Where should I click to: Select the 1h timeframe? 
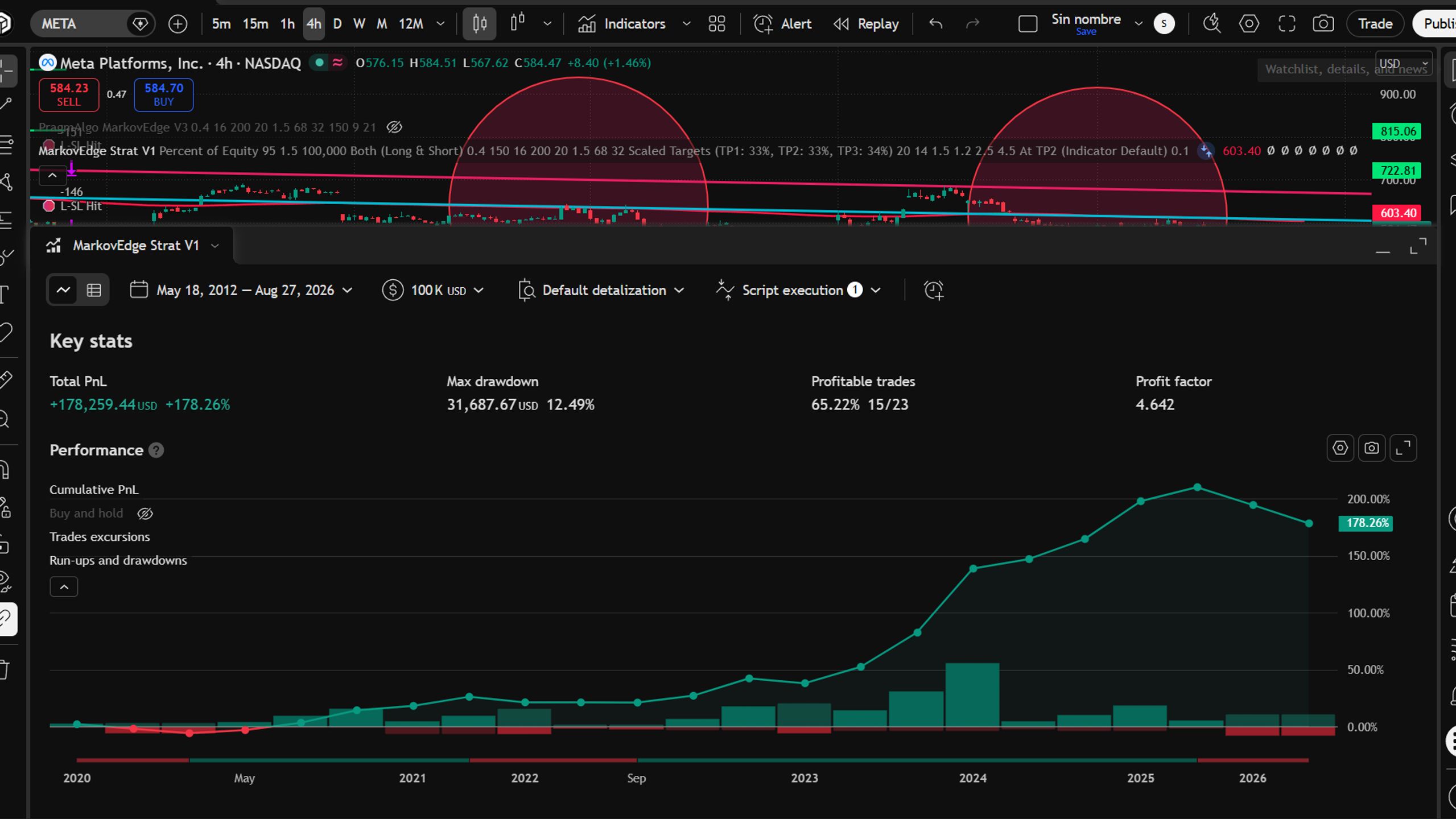tap(287, 24)
